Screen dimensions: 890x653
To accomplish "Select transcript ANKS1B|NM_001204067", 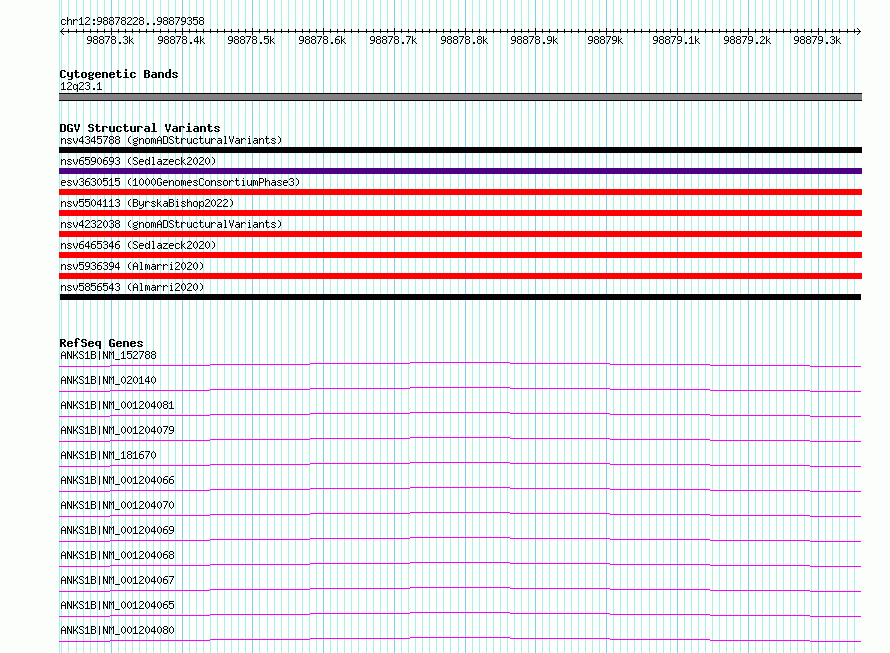I will pyautogui.click(x=117, y=580).
